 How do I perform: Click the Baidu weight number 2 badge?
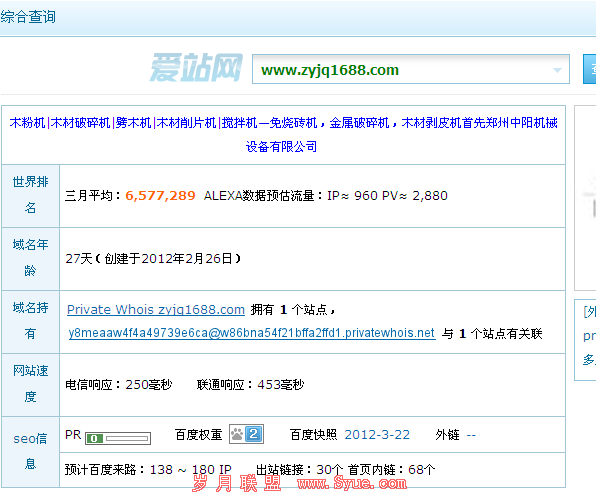click(x=254, y=434)
